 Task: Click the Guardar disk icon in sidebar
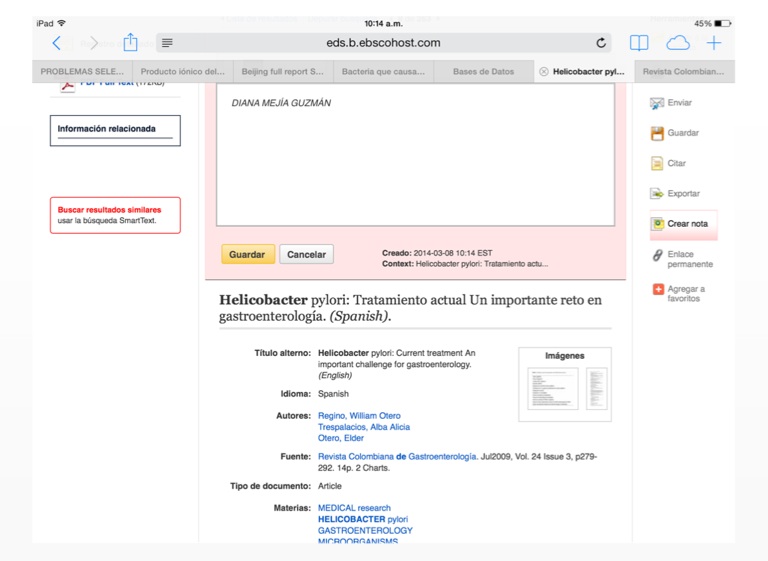(x=657, y=133)
